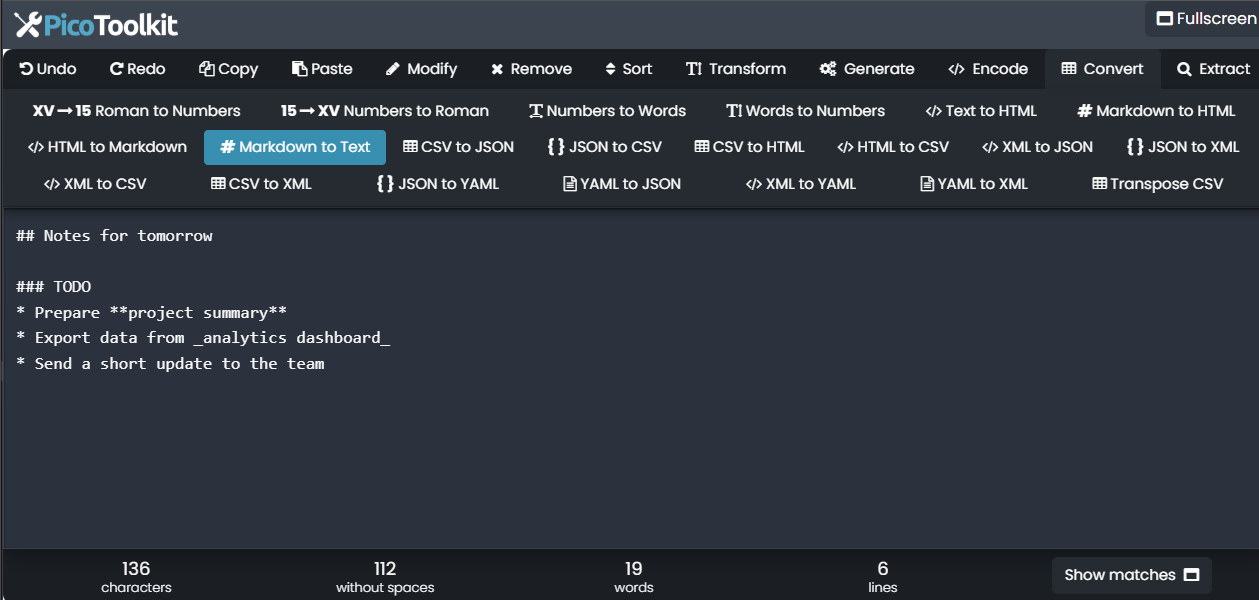Image resolution: width=1259 pixels, height=600 pixels.
Task: Click inside the text editor area
Action: 630,450
